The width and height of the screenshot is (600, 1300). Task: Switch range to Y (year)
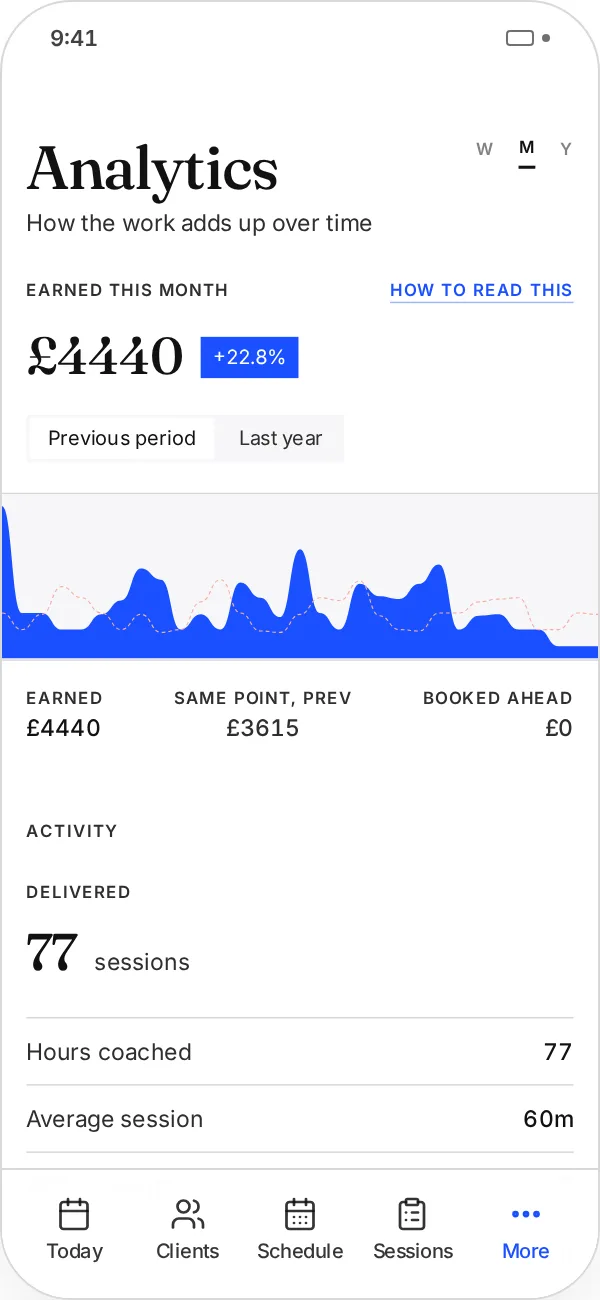point(566,149)
